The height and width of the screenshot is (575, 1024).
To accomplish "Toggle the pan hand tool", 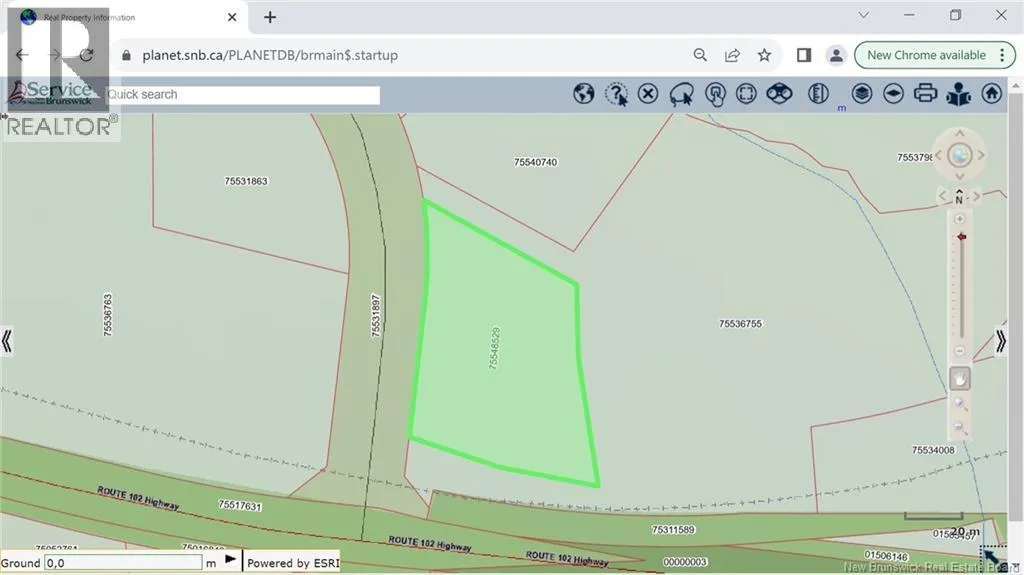I will (959, 379).
